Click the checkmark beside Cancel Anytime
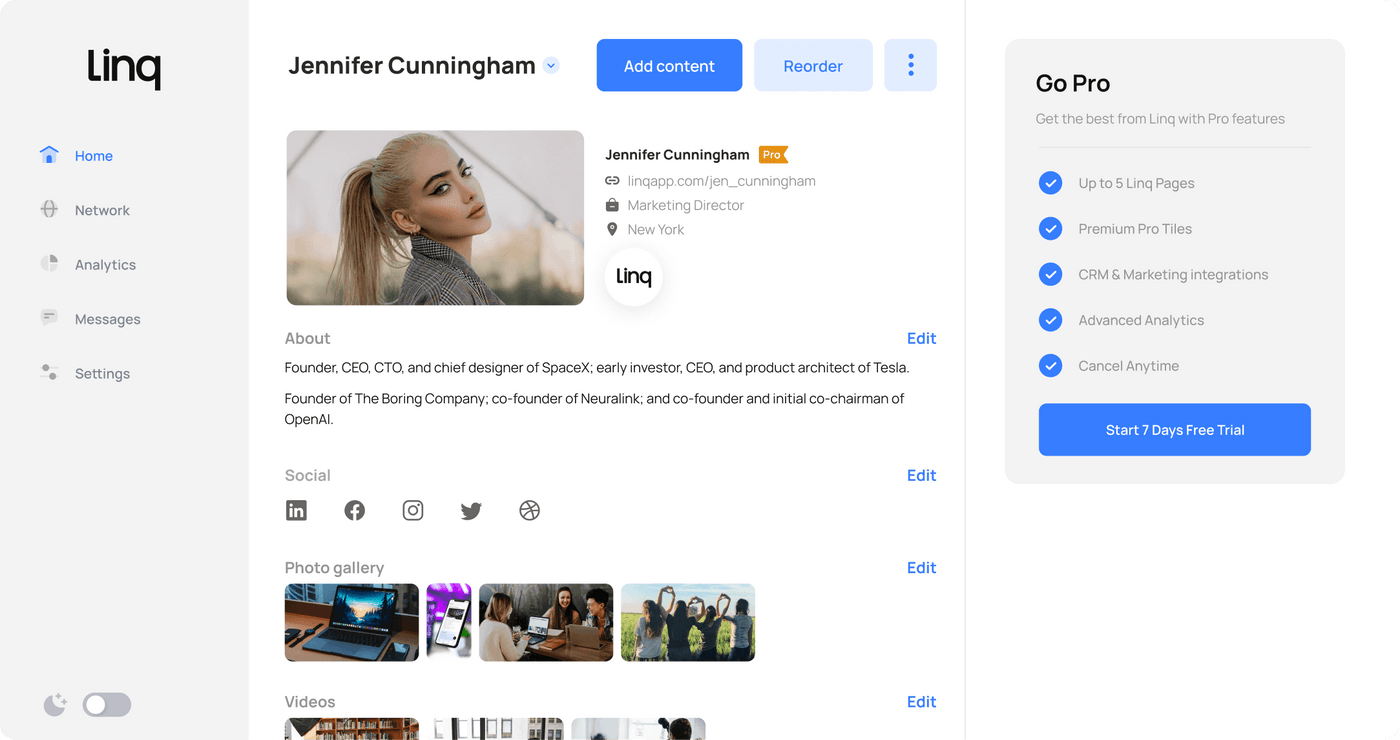 tap(1050, 366)
